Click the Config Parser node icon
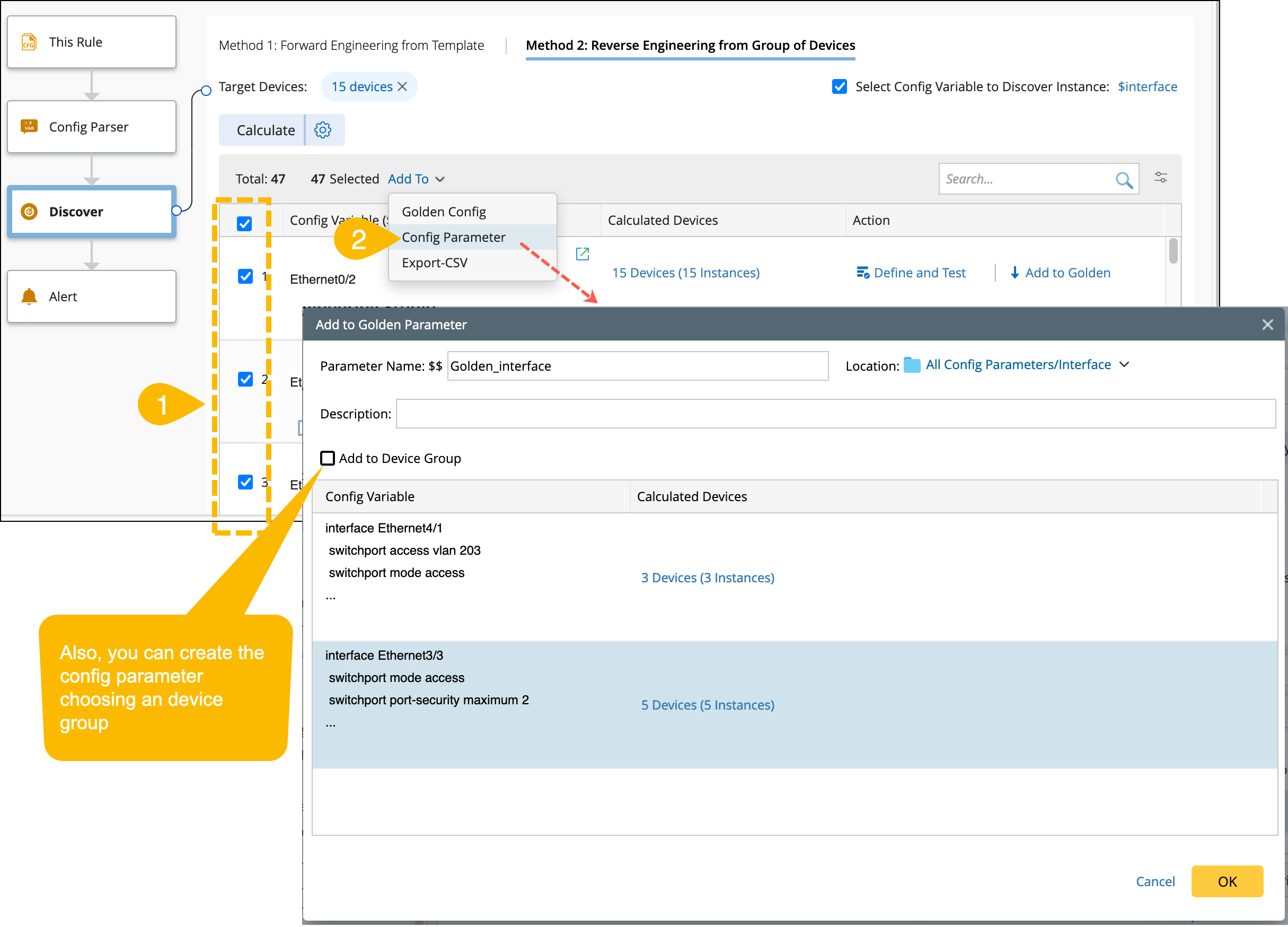 coord(29,126)
